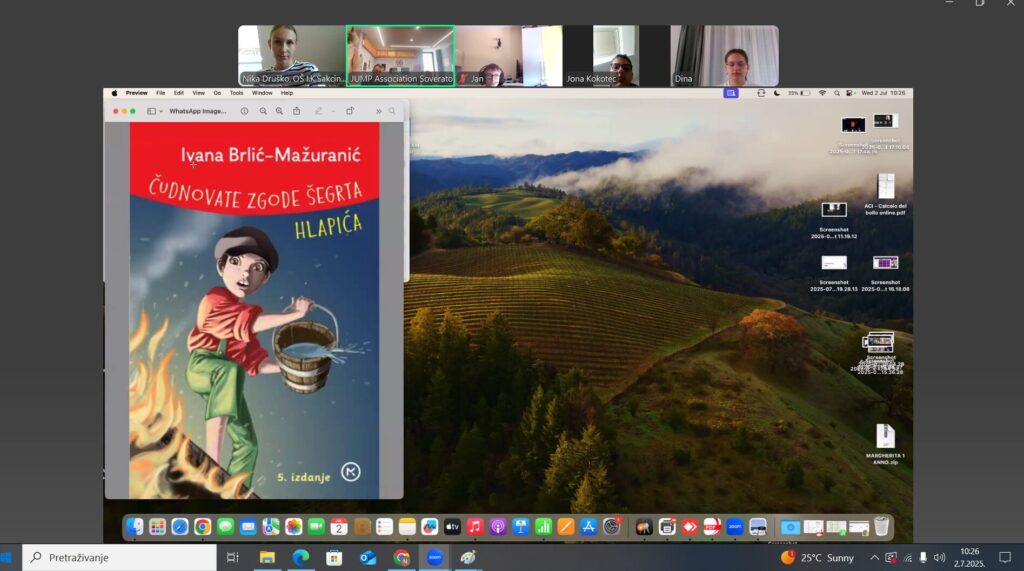Open the View menu in Preview

pyautogui.click(x=199, y=93)
